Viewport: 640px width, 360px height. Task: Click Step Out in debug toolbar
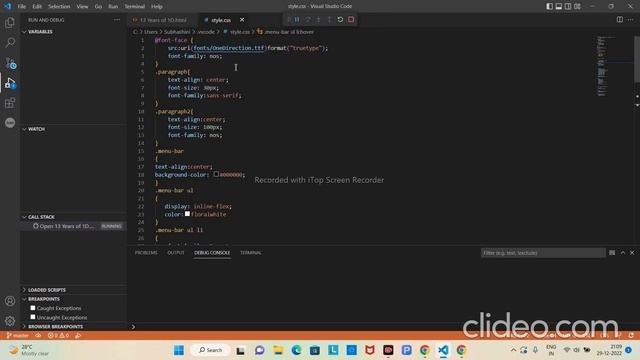pyautogui.click(x=329, y=20)
